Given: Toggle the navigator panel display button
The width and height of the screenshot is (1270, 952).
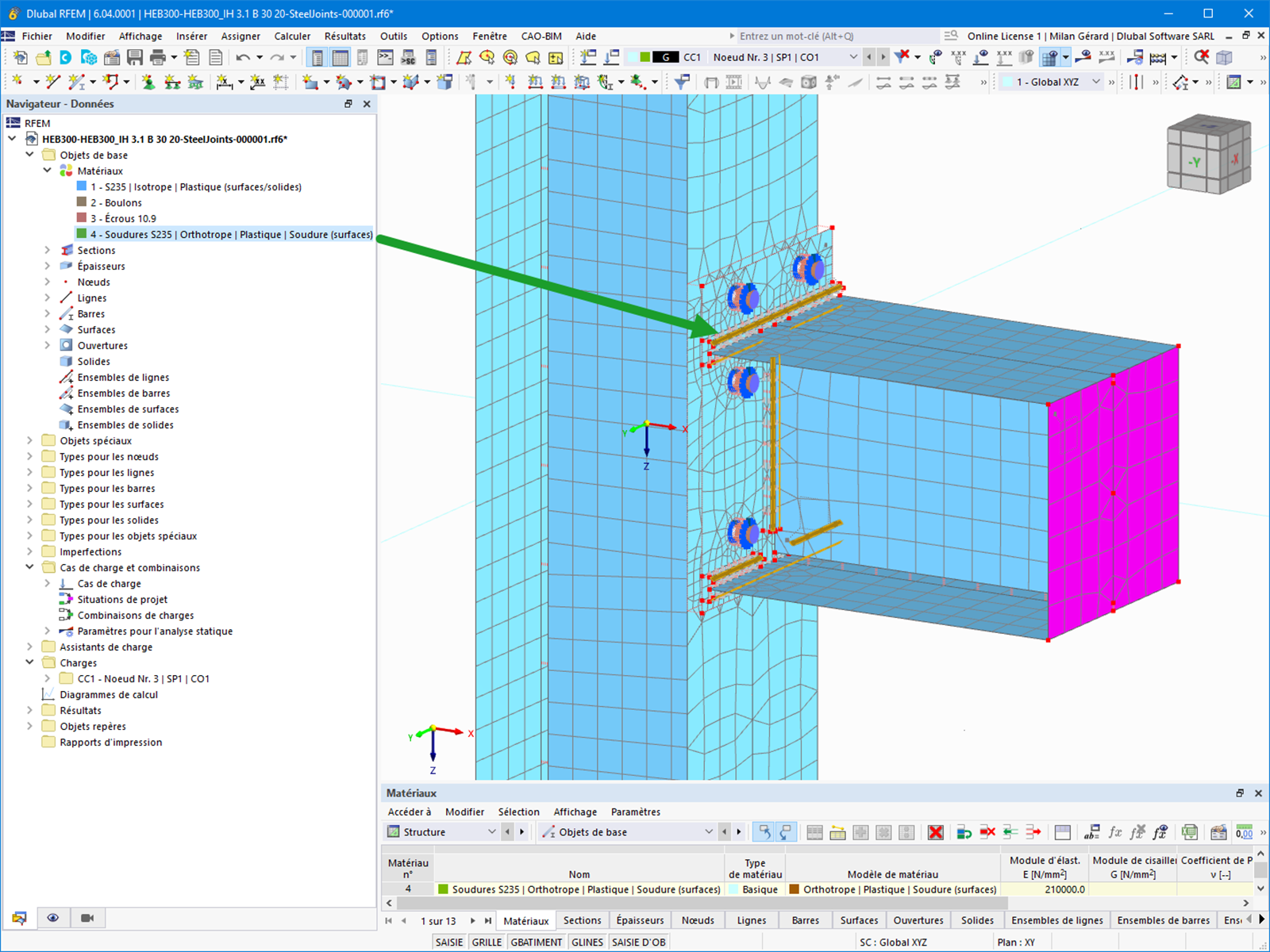Looking at the screenshot, I should pos(317,57).
